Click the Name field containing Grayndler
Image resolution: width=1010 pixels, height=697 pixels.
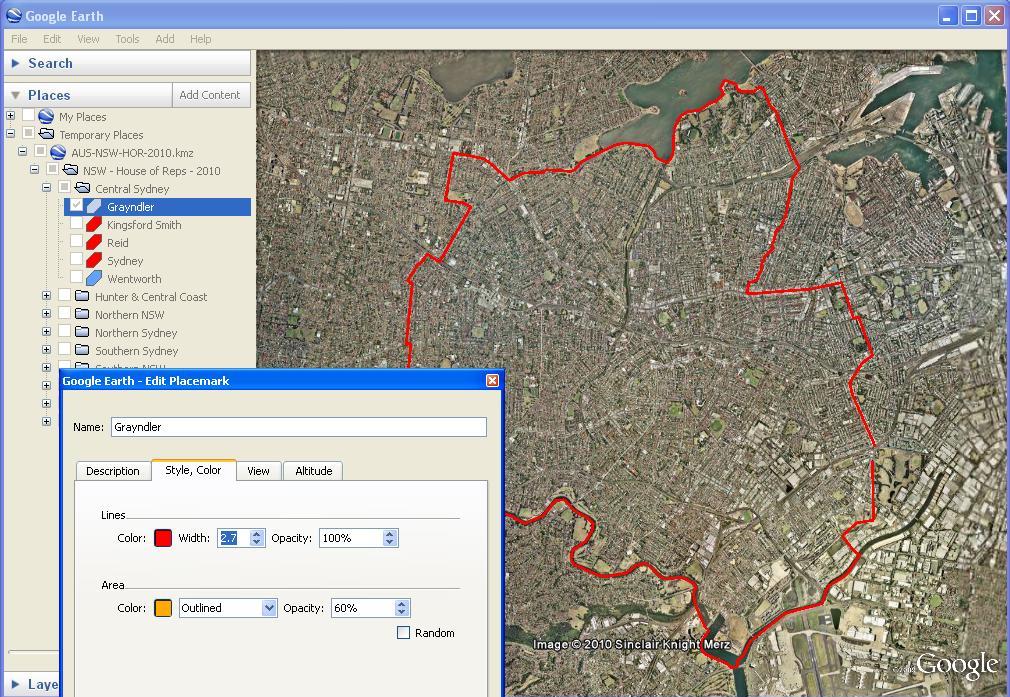coord(299,427)
